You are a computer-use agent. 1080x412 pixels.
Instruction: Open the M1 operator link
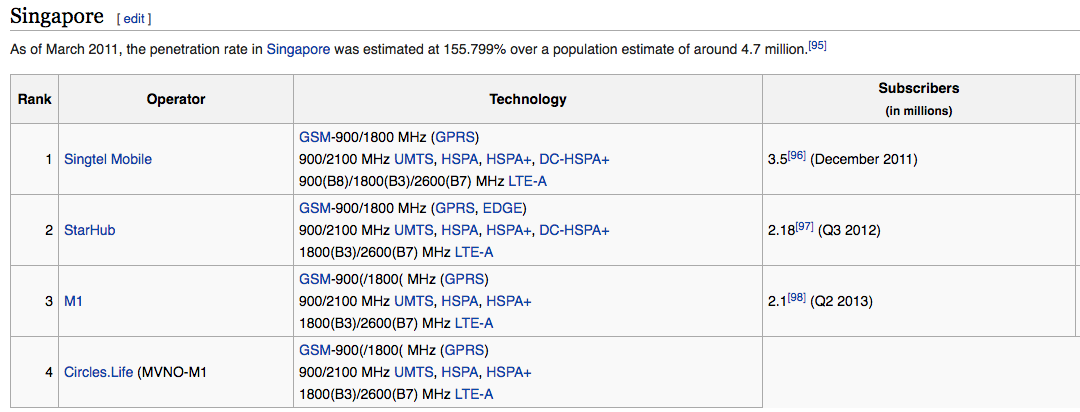pos(73,301)
